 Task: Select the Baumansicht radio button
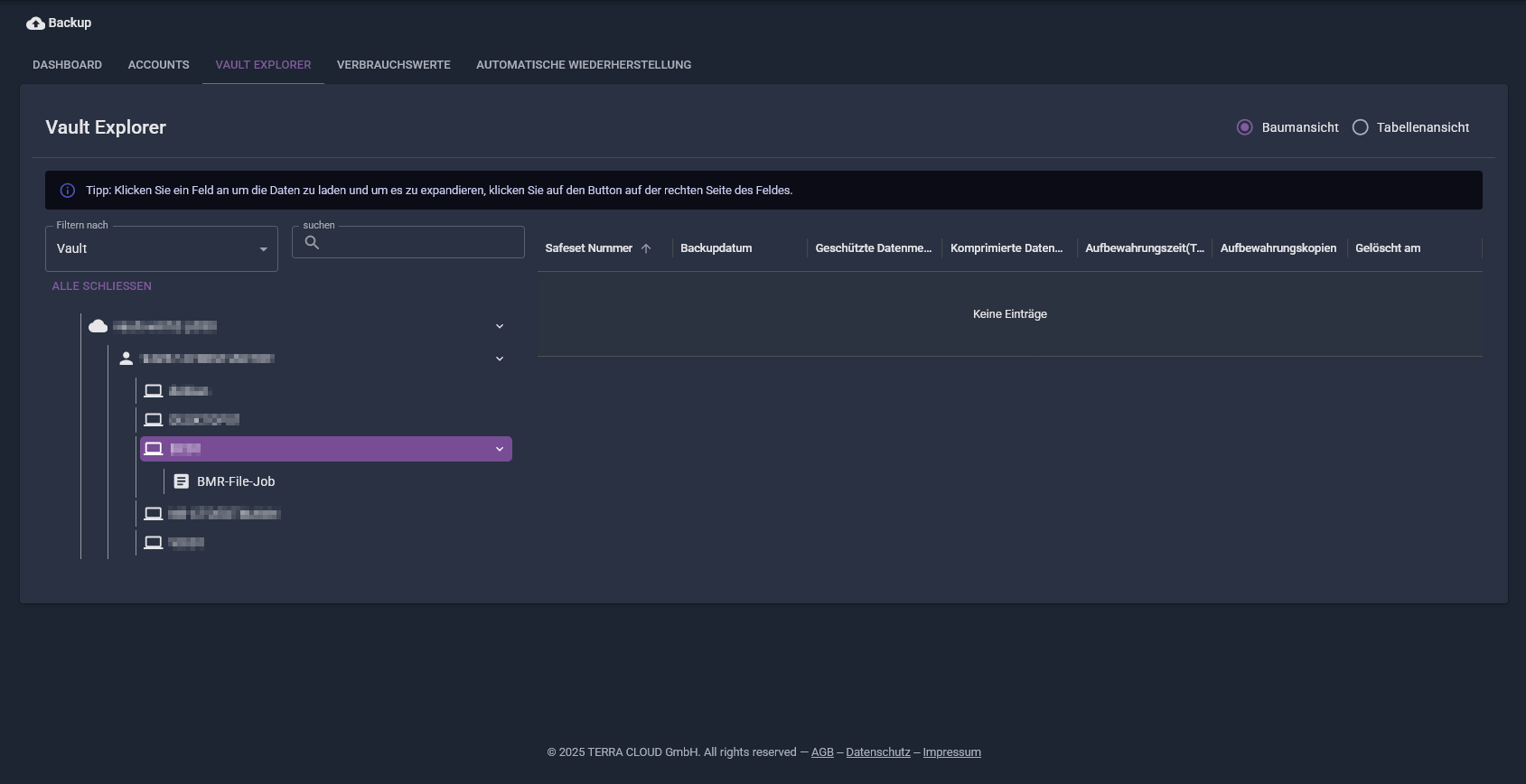click(x=1244, y=127)
